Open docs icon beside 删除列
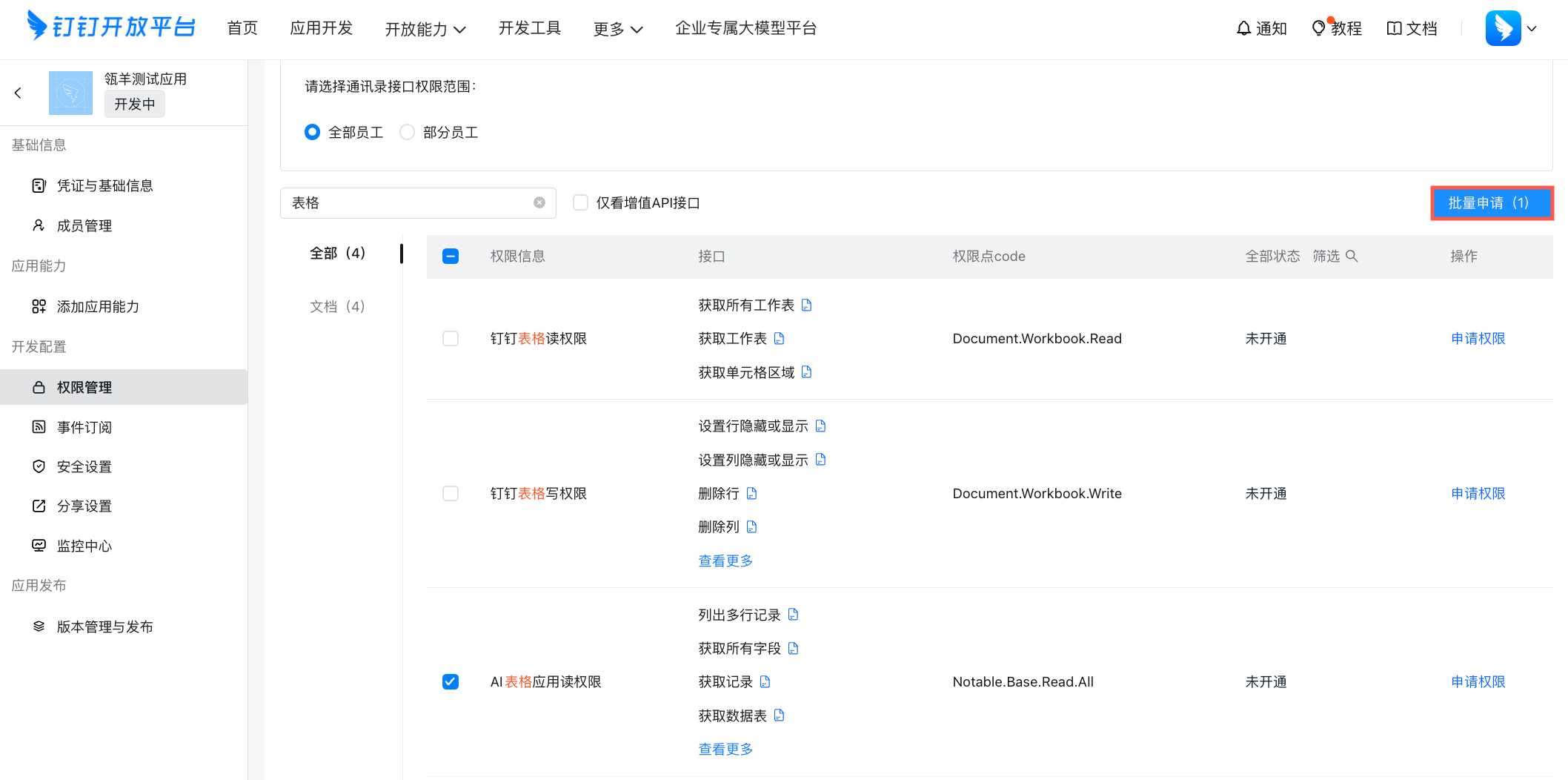The image size is (1568, 780). pyautogui.click(x=752, y=527)
